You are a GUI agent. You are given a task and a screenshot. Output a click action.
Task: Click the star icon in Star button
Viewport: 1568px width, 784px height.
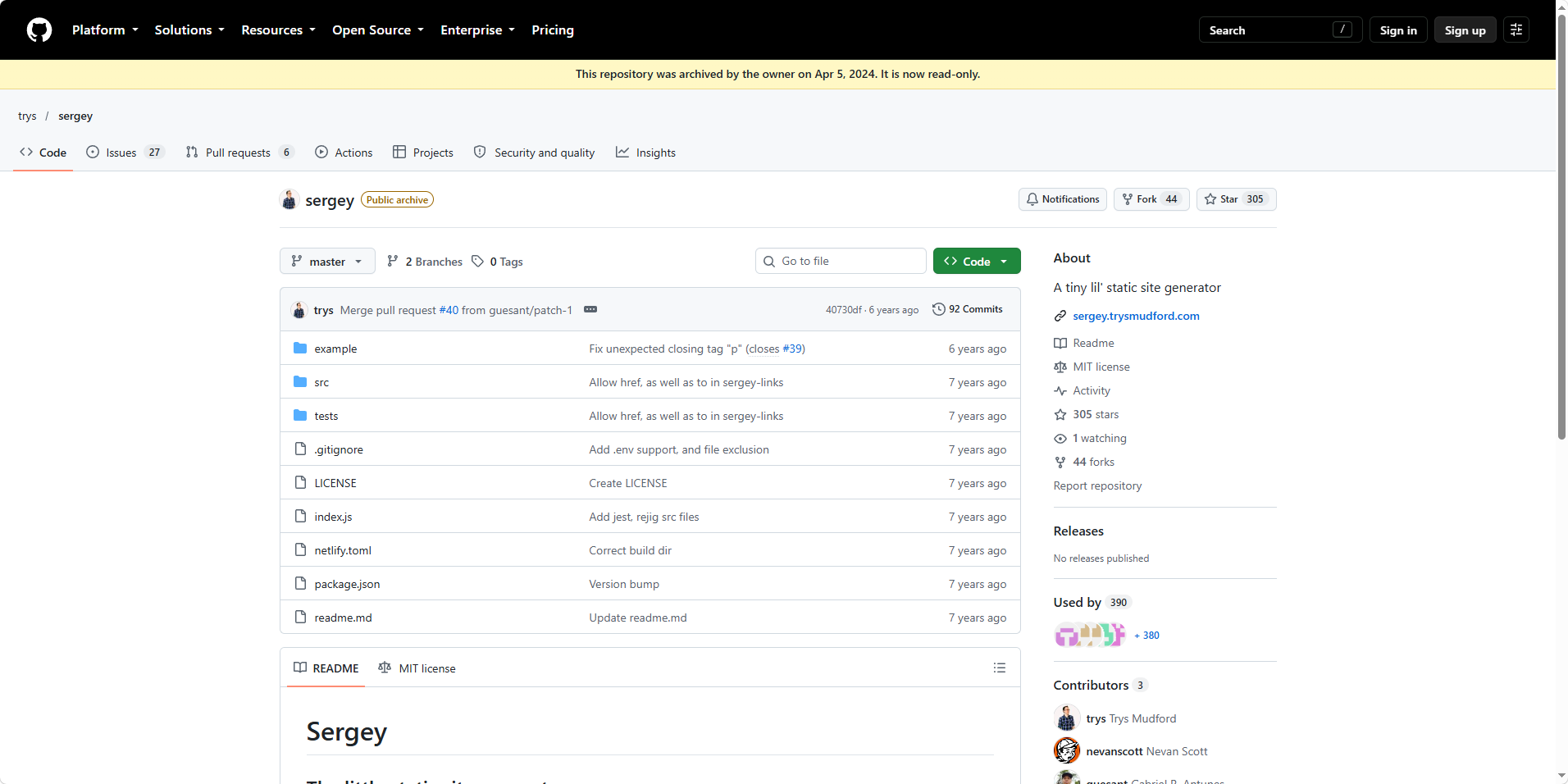[1210, 199]
